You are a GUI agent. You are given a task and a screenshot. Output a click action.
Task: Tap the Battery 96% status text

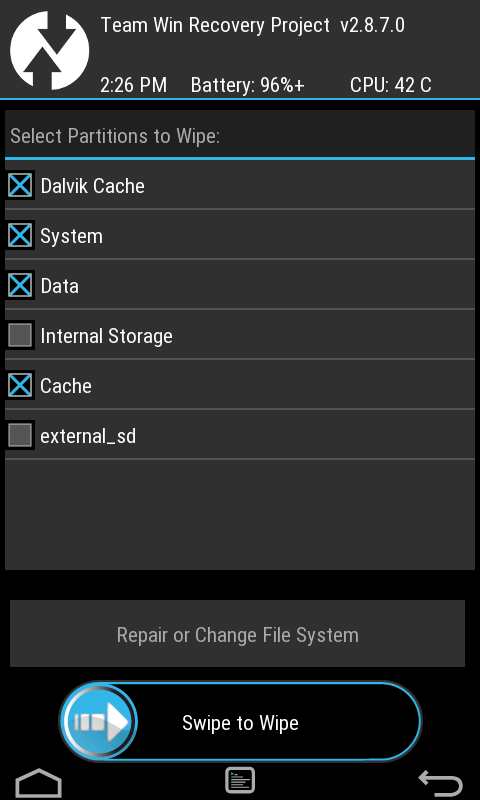tap(247, 85)
